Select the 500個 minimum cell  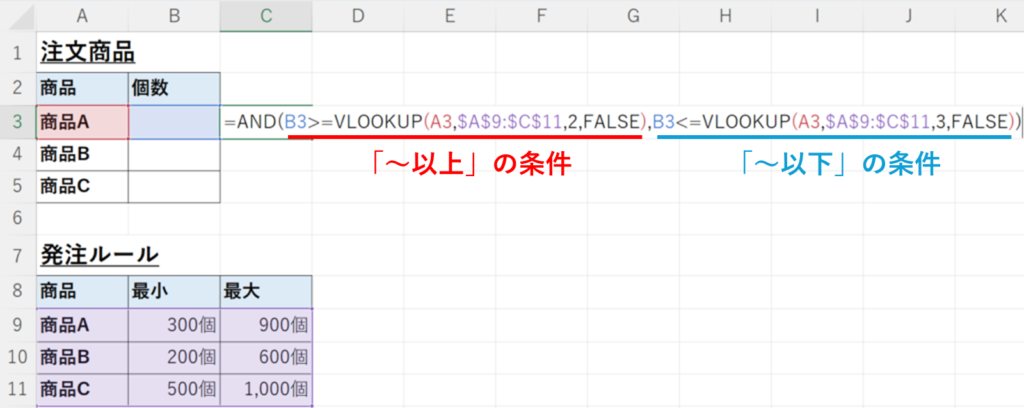[x=174, y=390]
